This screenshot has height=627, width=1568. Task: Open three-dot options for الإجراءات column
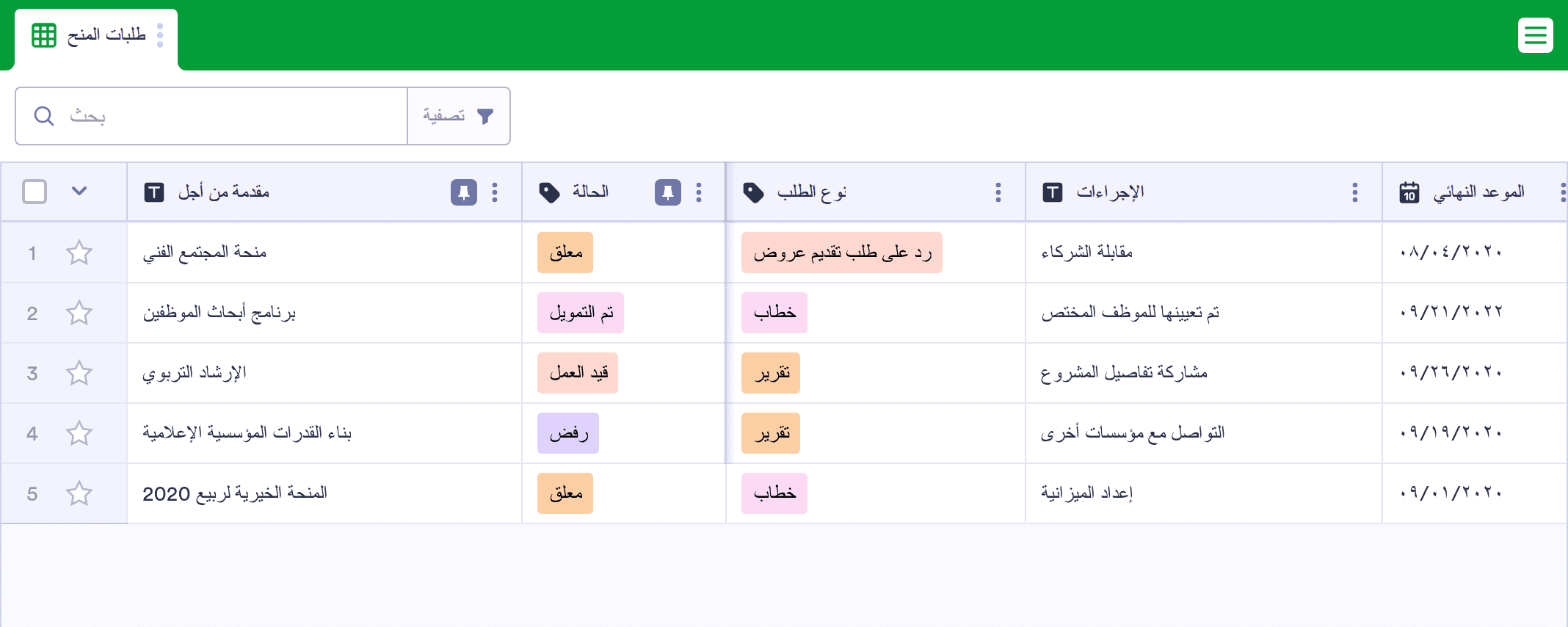(x=1354, y=192)
